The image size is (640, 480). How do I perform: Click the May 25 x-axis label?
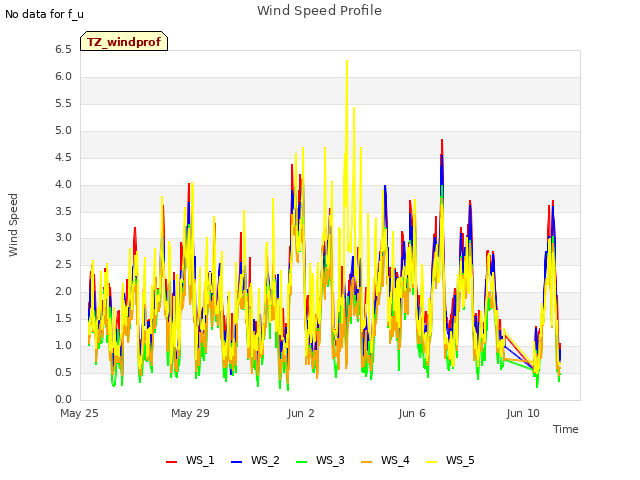[x=79, y=413]
